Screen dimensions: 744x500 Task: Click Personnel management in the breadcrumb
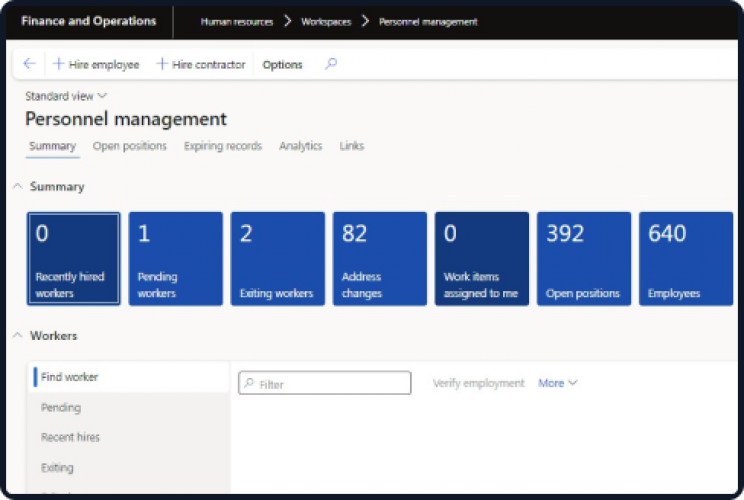[x=428, y=22]
